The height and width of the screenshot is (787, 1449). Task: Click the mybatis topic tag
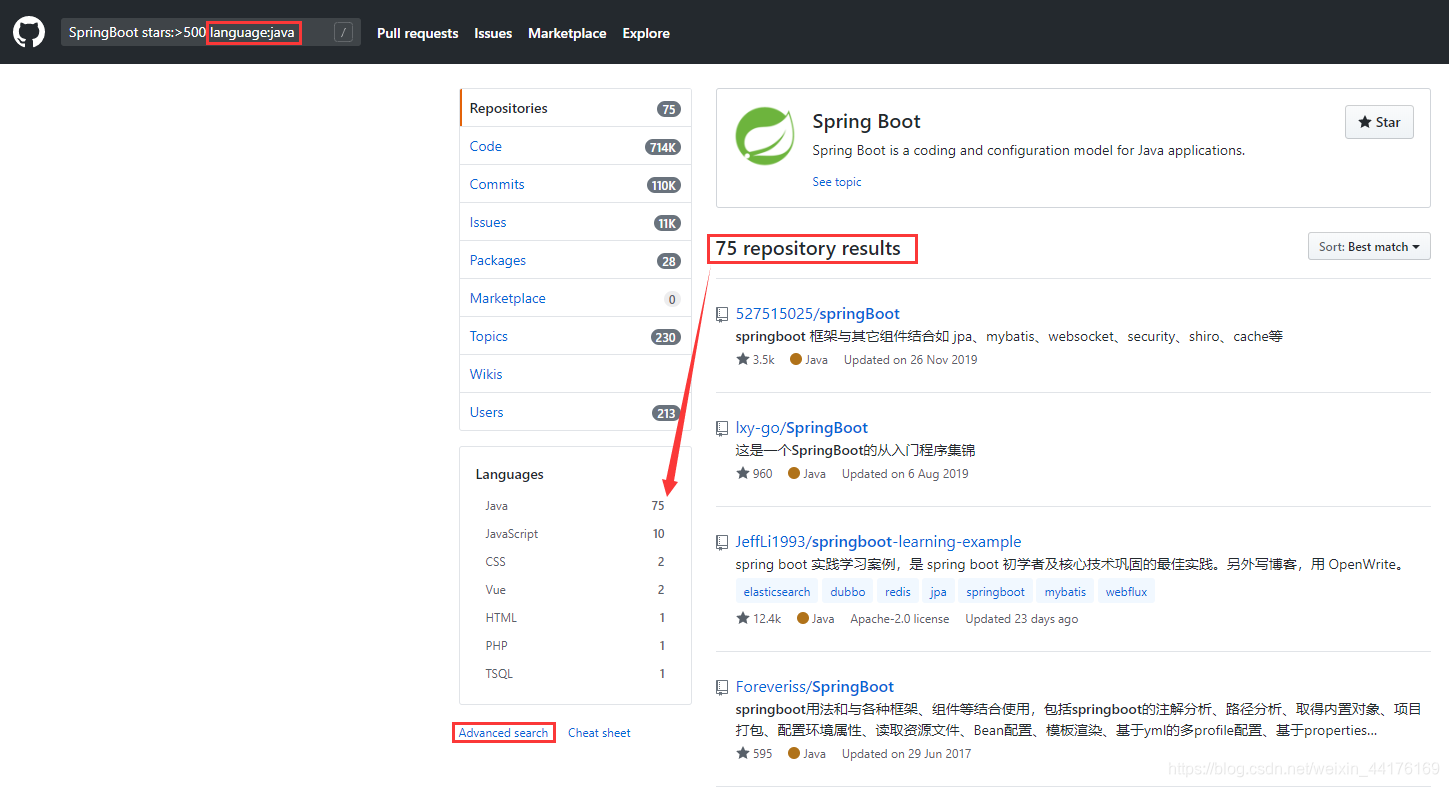tap(1066, 592)
